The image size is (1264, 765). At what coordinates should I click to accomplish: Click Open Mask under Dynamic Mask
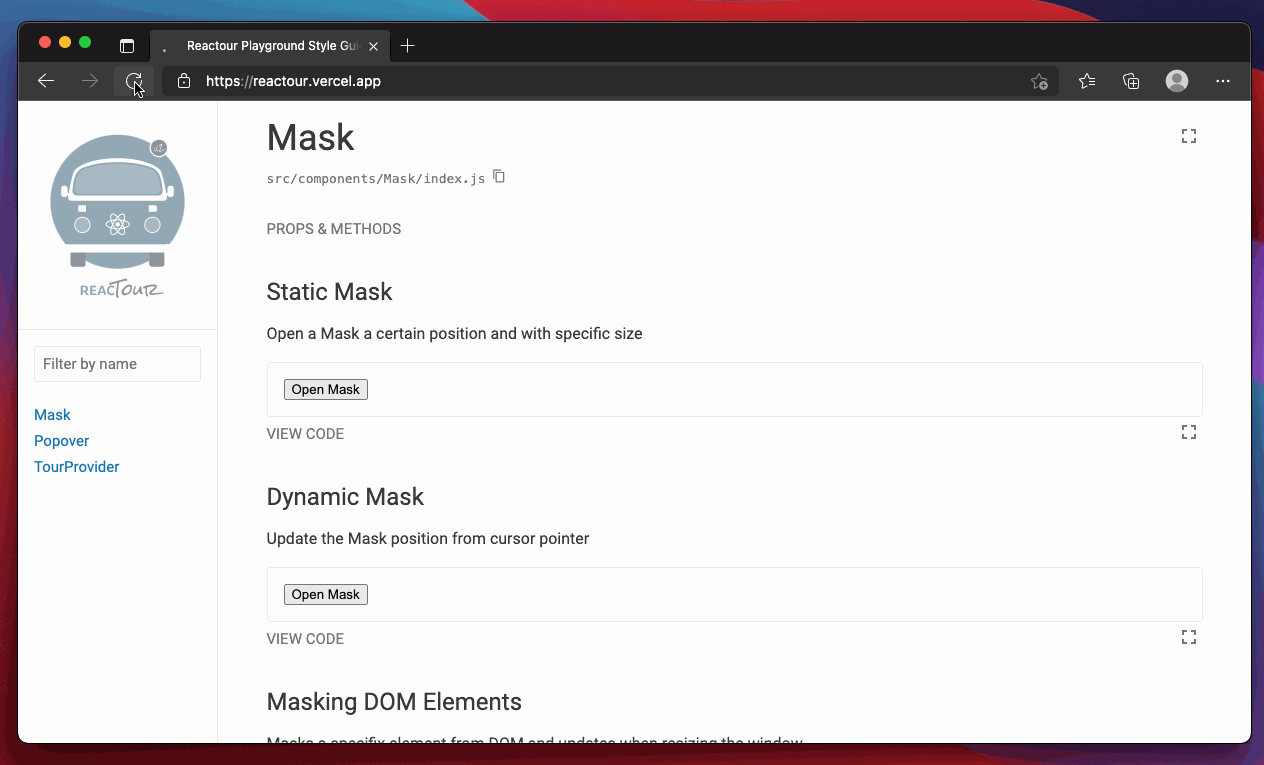[326, 594]
